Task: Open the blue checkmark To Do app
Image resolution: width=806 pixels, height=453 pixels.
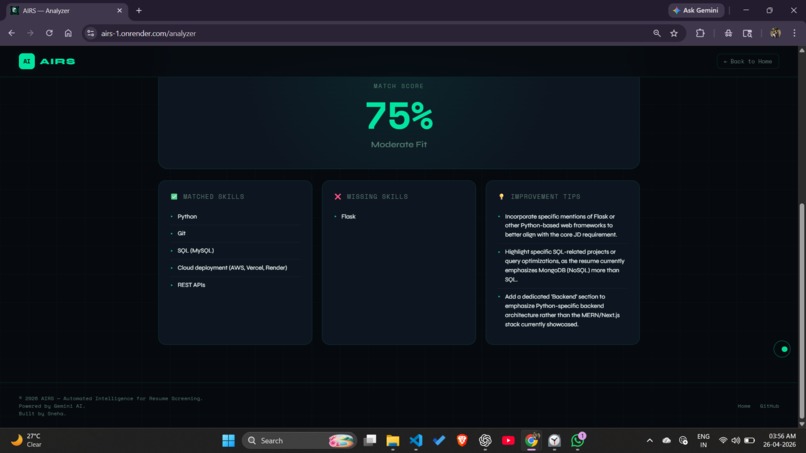Action: click(439, 440)
